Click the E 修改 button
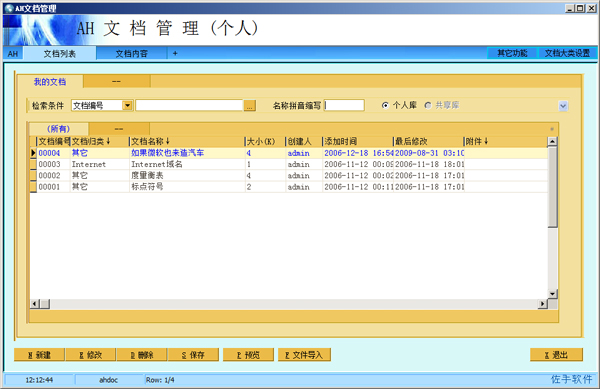The height and width of the screenshot is (389, 600). click(x=91, y=355)
